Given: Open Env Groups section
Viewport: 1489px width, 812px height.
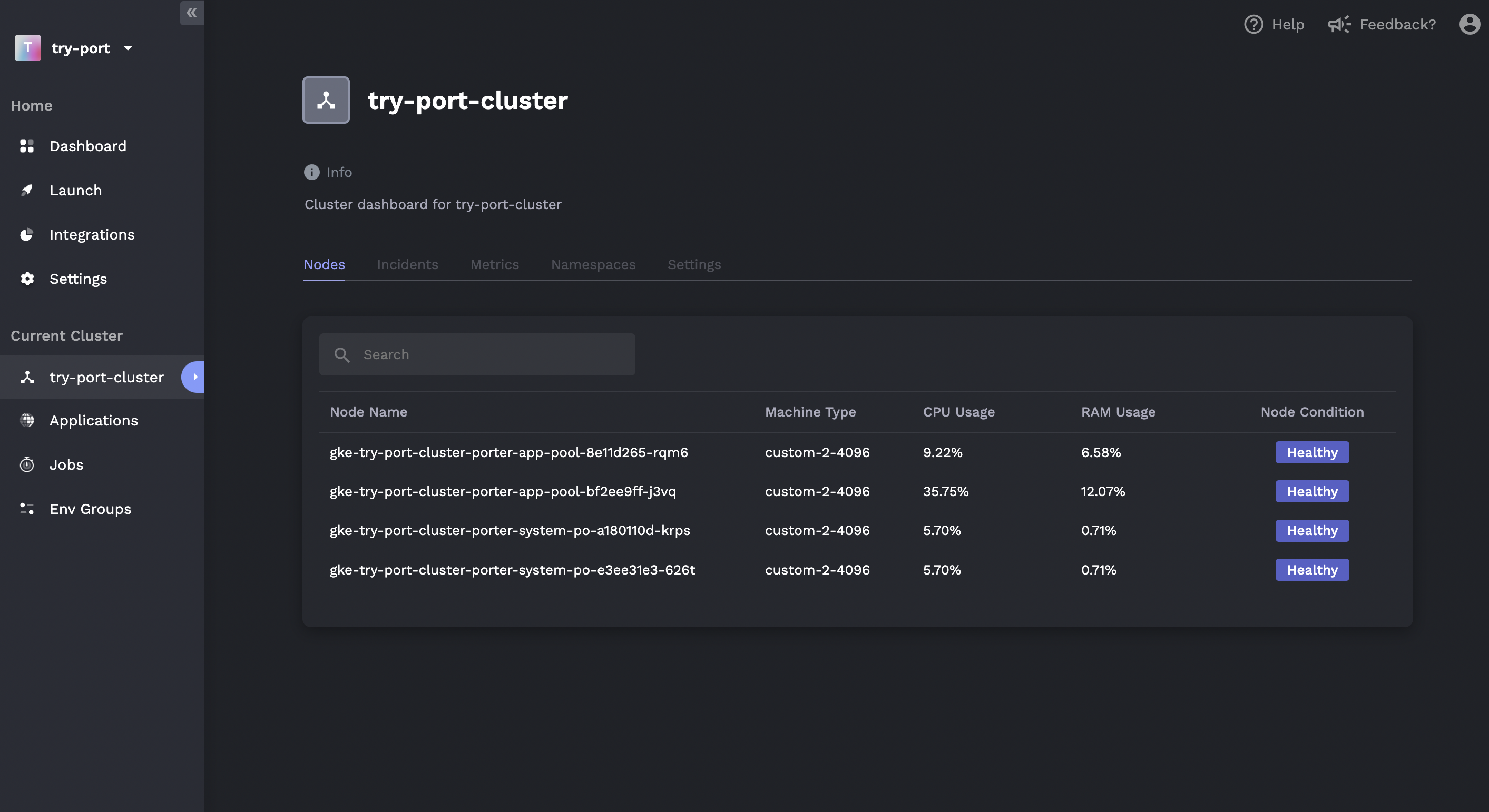Looking at the screenshot, I should pos(90,509).
